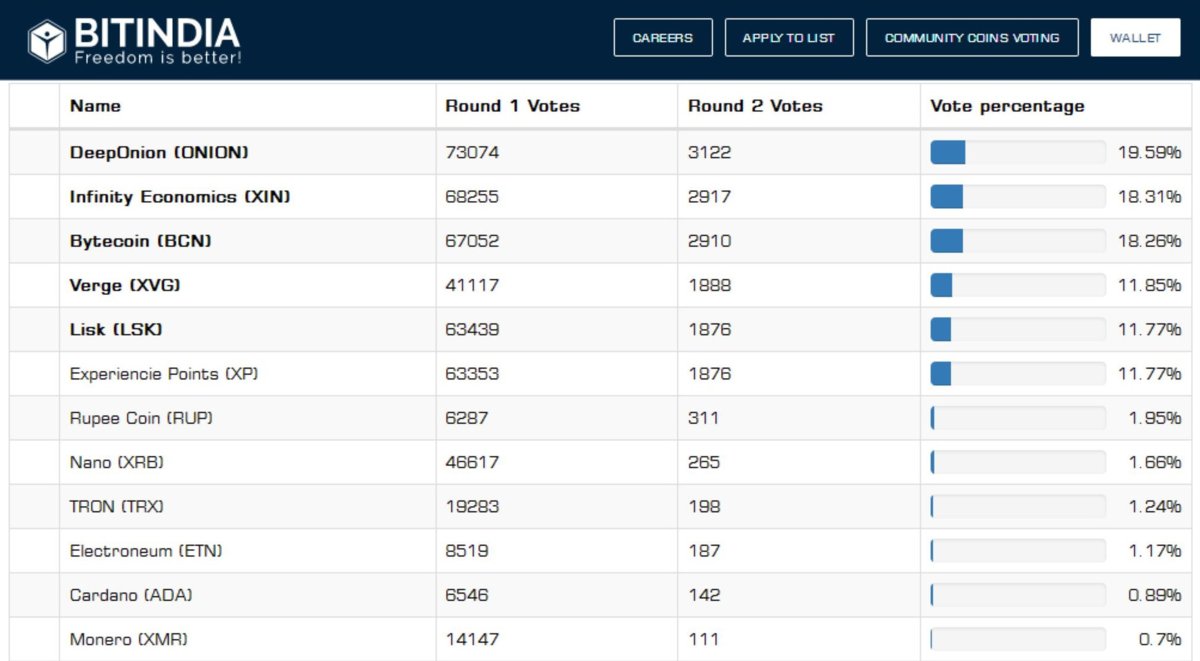
Task: Open Community Coins Voting
Action: point(972,37)
